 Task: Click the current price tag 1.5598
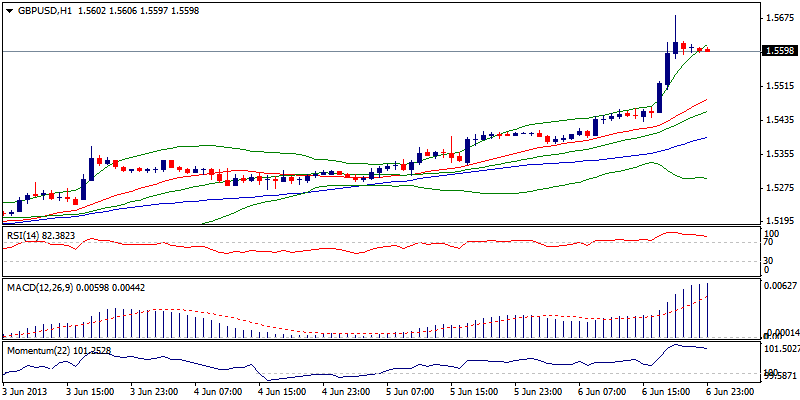click(779, 51)
